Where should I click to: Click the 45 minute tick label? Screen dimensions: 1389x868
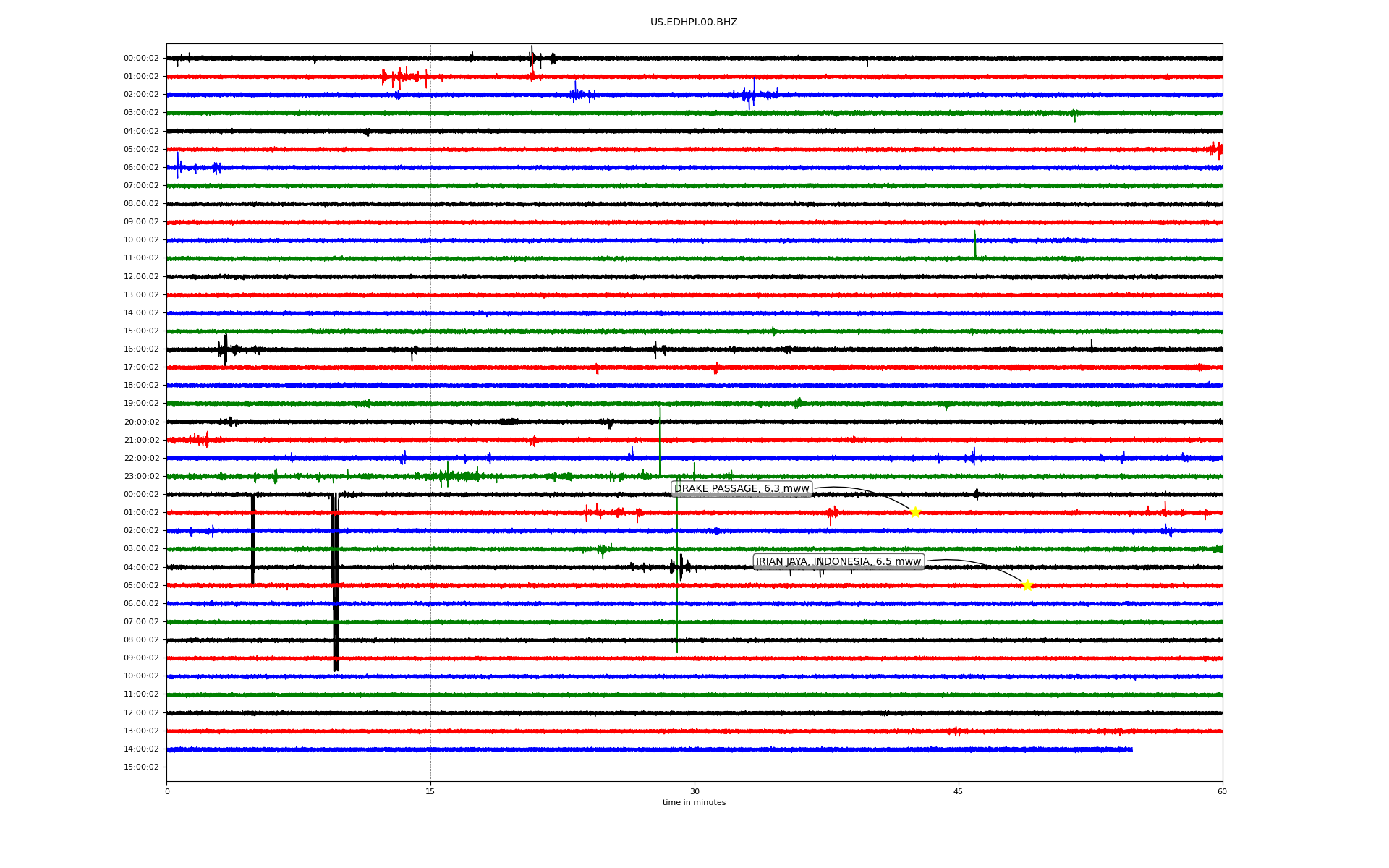click(959, 791)
